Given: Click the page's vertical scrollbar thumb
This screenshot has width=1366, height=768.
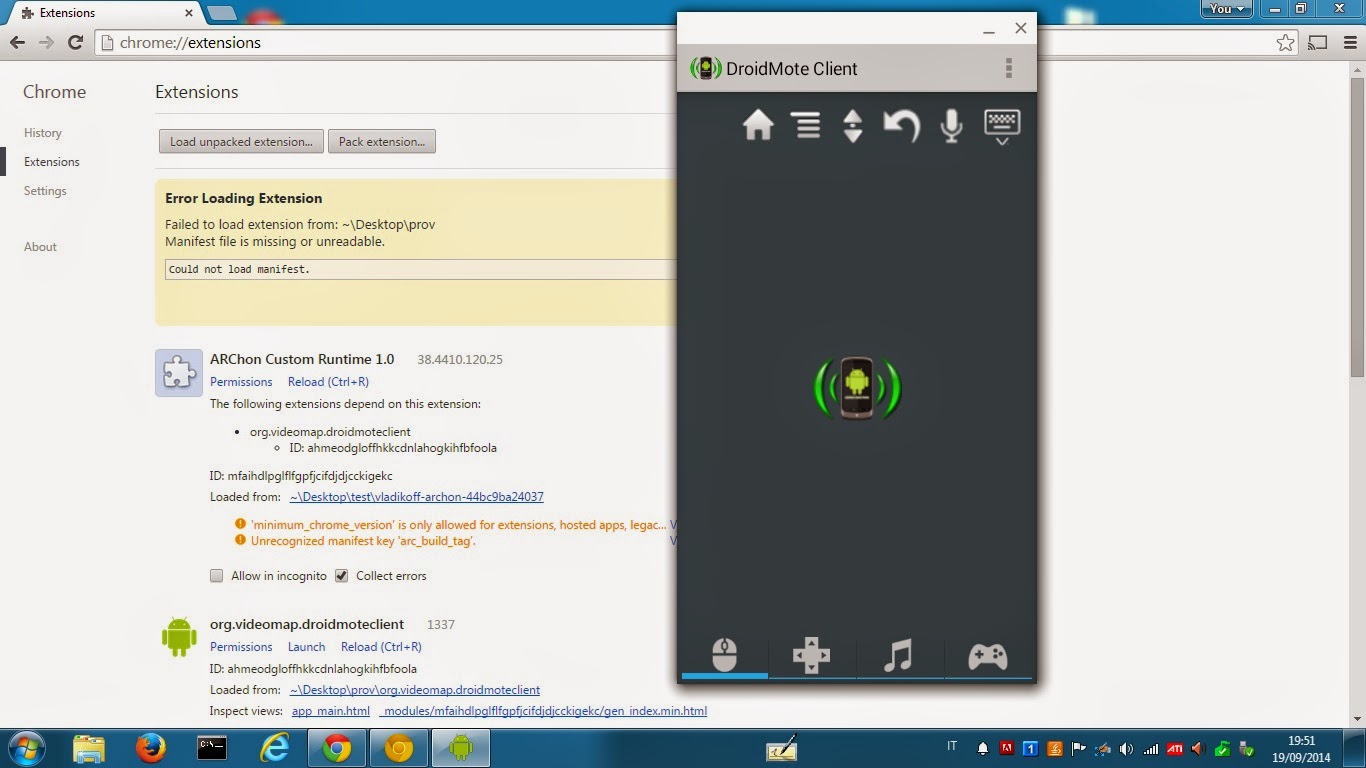Looking at the screenshot, I should pyautogui.click(x=1356, y=225).
